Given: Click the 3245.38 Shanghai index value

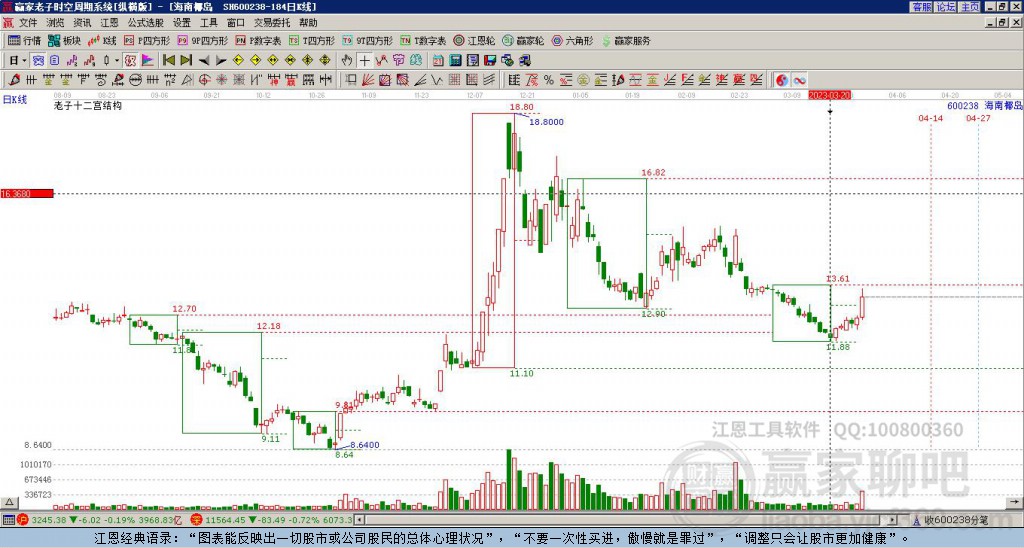Looking at the screenshot, I should coord(49,520).
